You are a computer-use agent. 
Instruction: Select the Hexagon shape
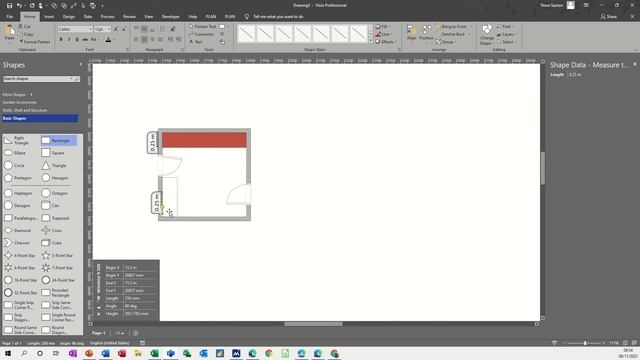[x=55, y=178]
